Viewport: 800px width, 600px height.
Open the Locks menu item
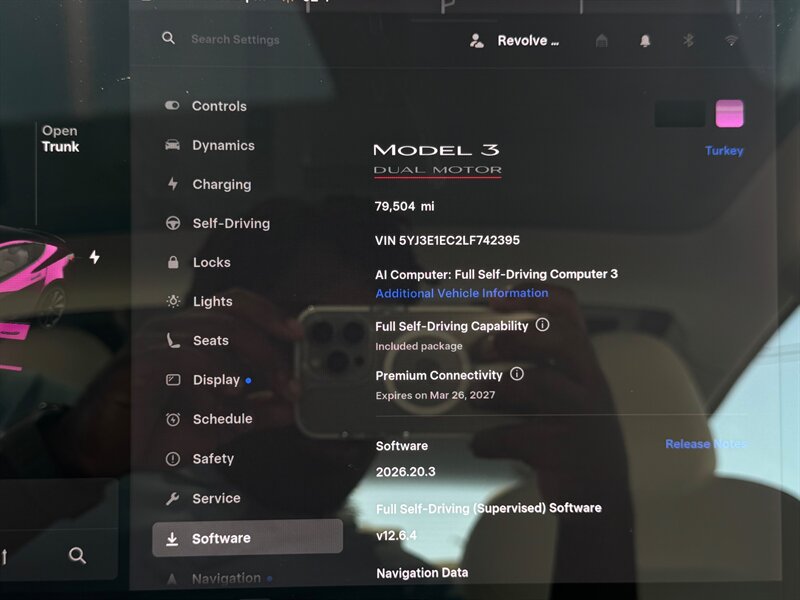[x=211, y=262]
